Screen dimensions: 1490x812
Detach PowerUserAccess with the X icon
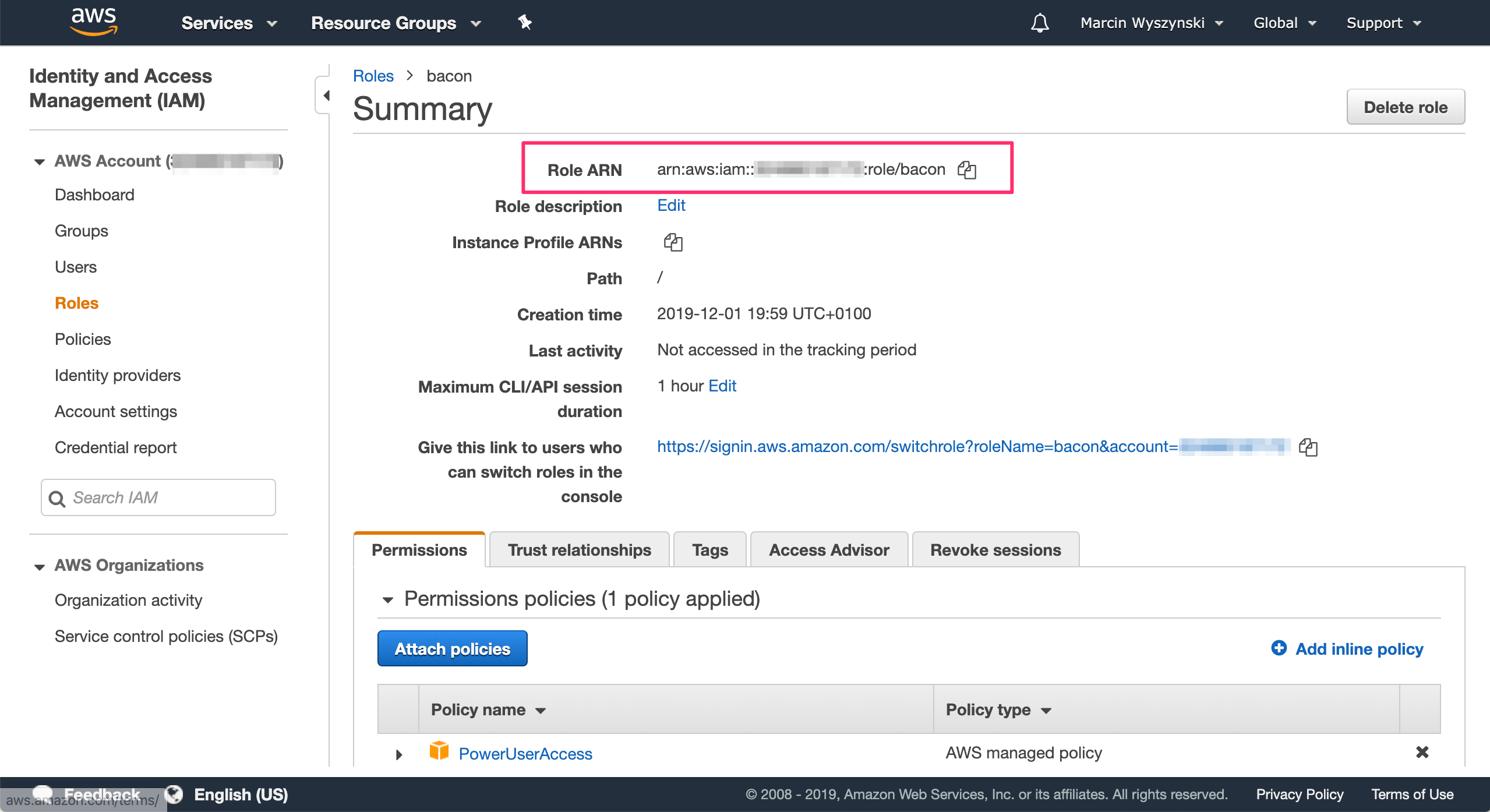1422,752
